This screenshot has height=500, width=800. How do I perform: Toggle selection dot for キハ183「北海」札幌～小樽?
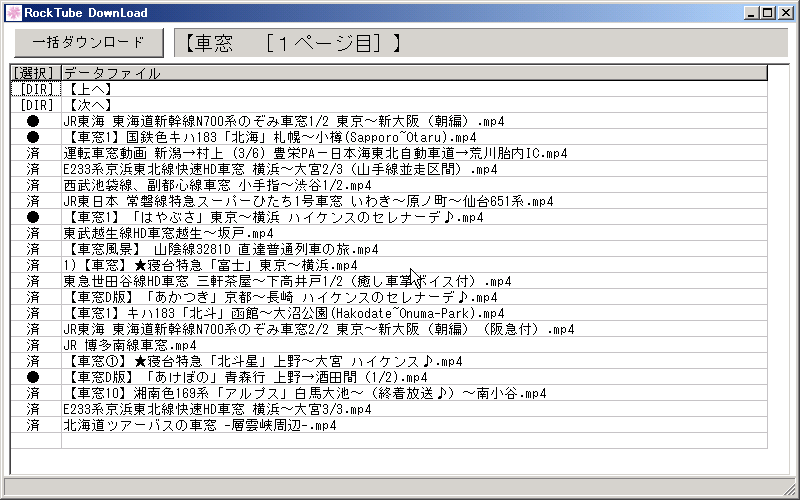[x=33, y=137]
